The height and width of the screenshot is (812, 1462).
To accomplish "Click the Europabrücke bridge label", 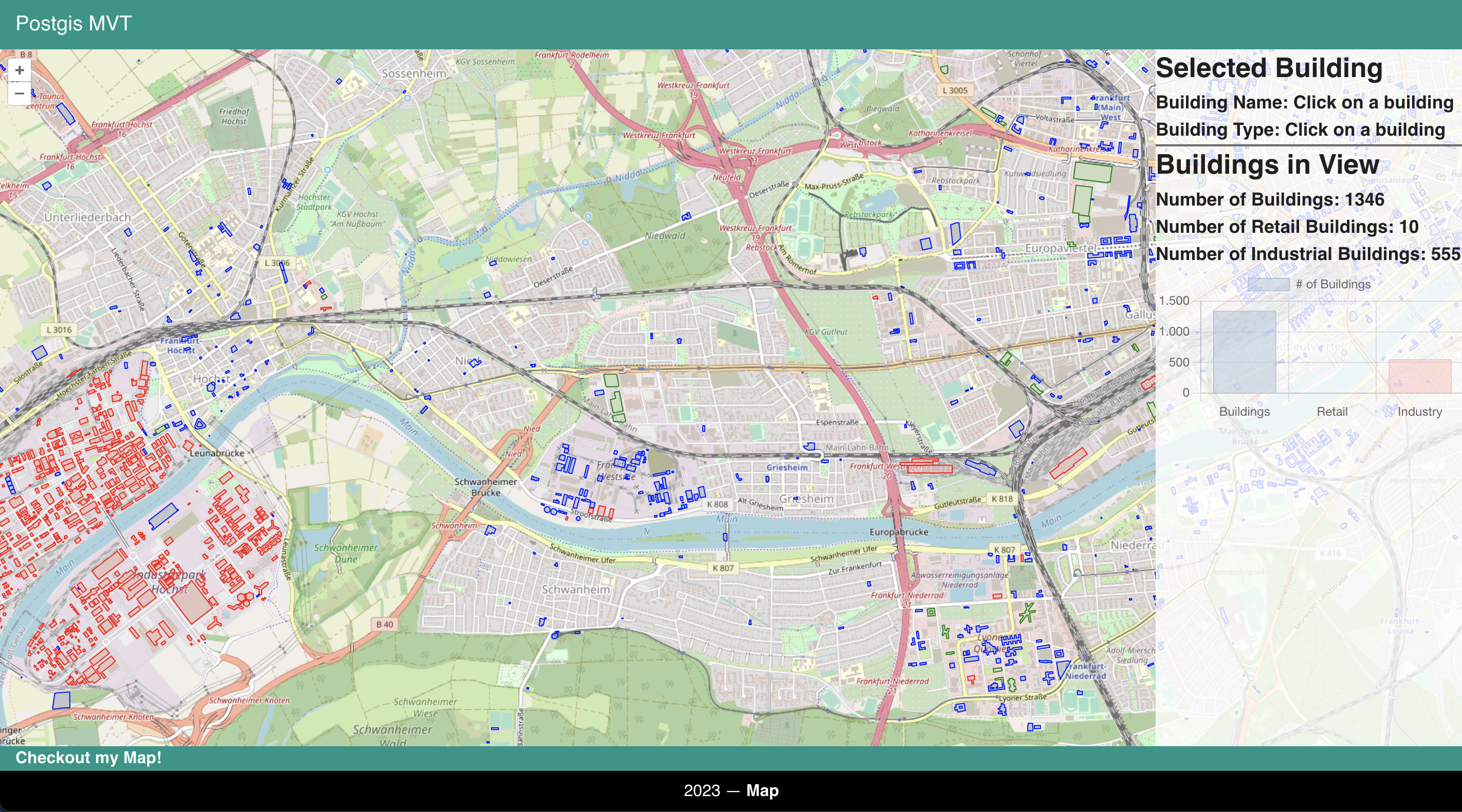I will 899,532.
